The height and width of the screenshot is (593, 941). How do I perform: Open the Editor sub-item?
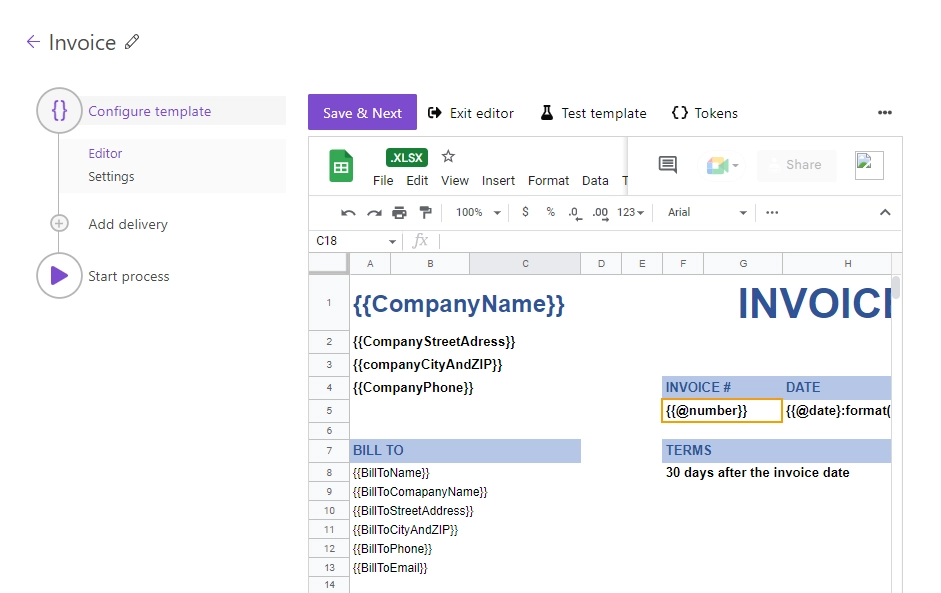pos(105,154)
